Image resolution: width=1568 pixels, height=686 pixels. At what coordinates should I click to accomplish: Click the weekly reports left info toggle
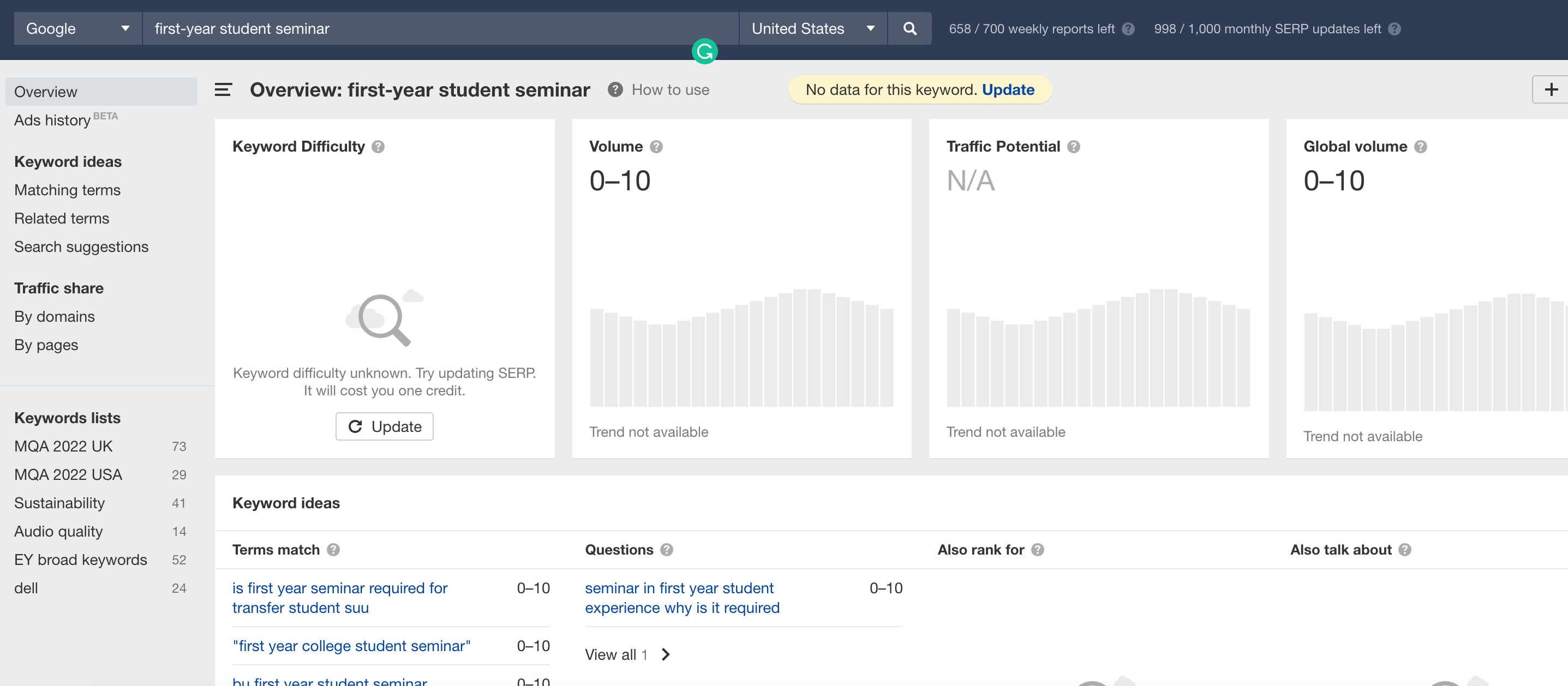point(1128,28)
